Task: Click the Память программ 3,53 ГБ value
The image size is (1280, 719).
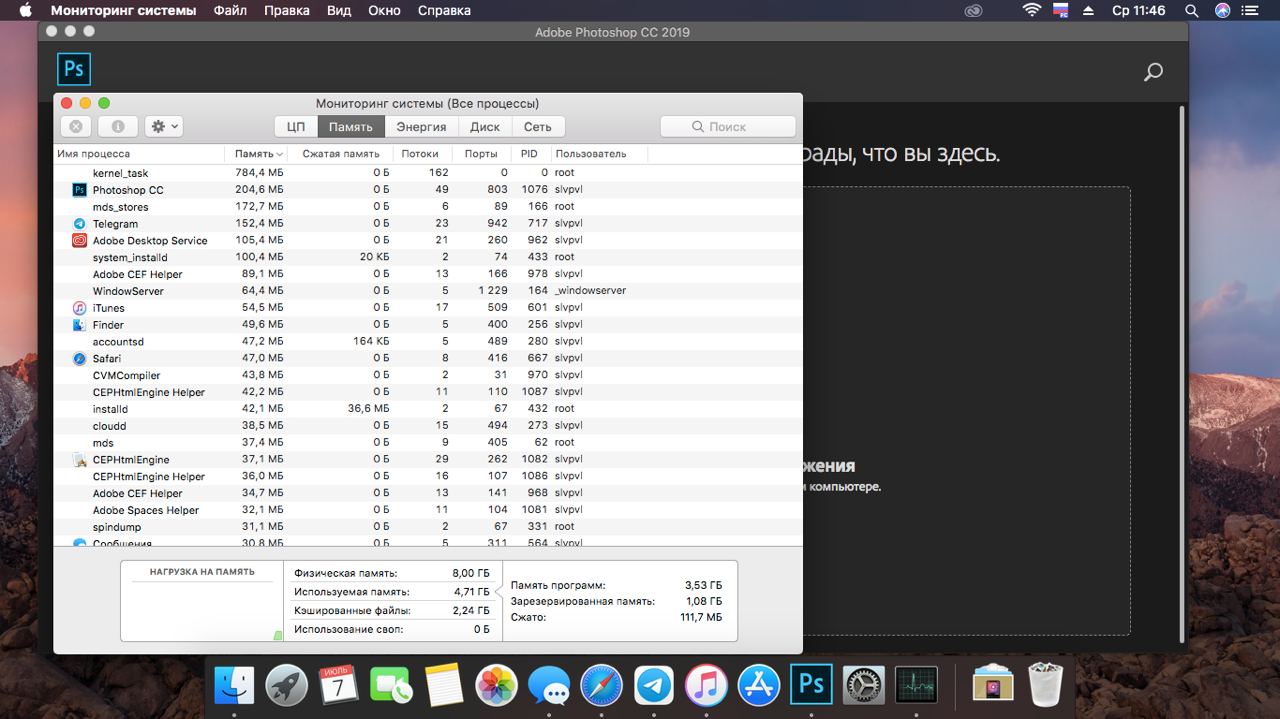Action: coord(703,585)
